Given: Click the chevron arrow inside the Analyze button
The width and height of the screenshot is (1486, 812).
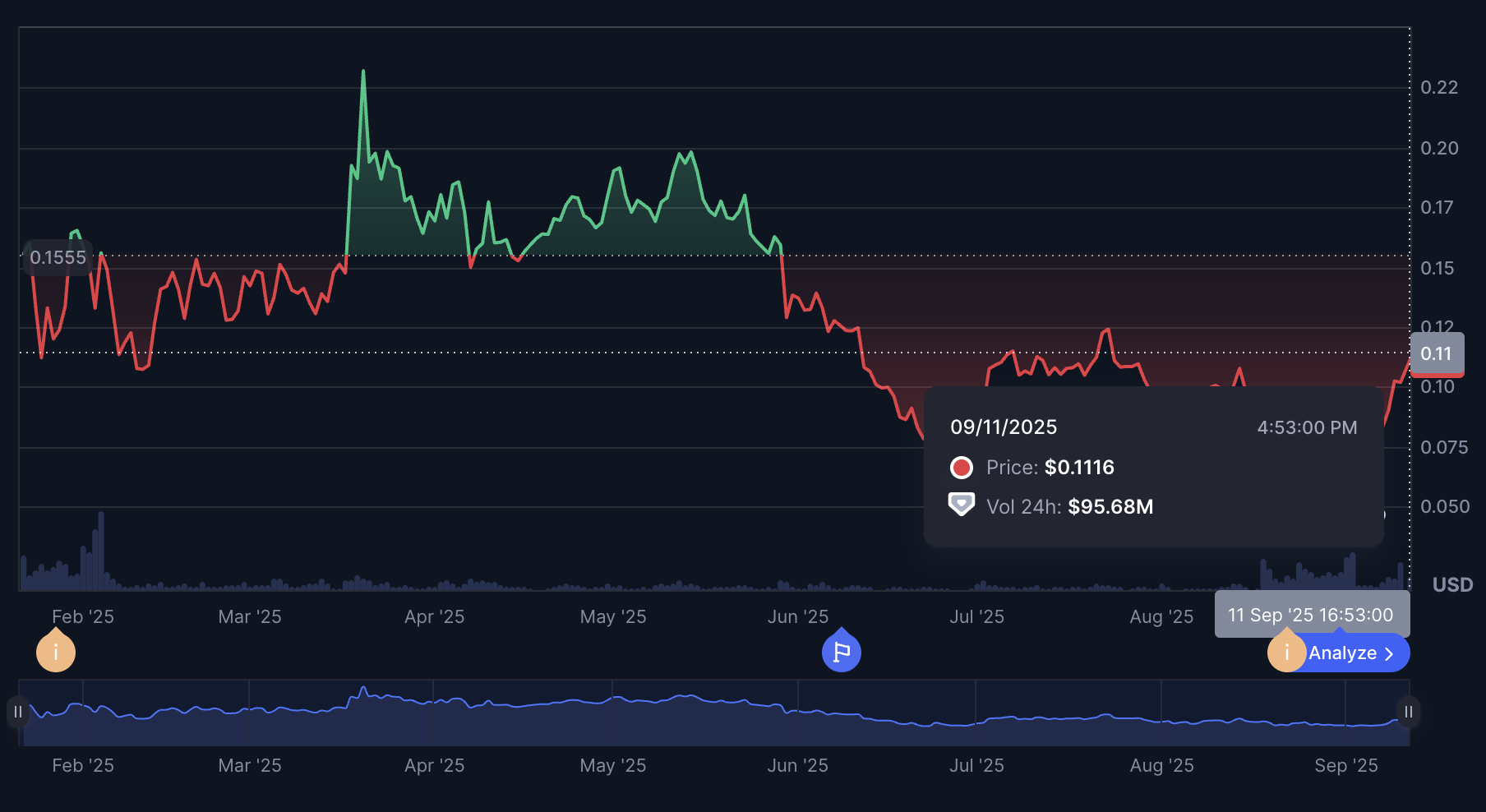Looking at the screenshot, I should (x=1390, y=653).
